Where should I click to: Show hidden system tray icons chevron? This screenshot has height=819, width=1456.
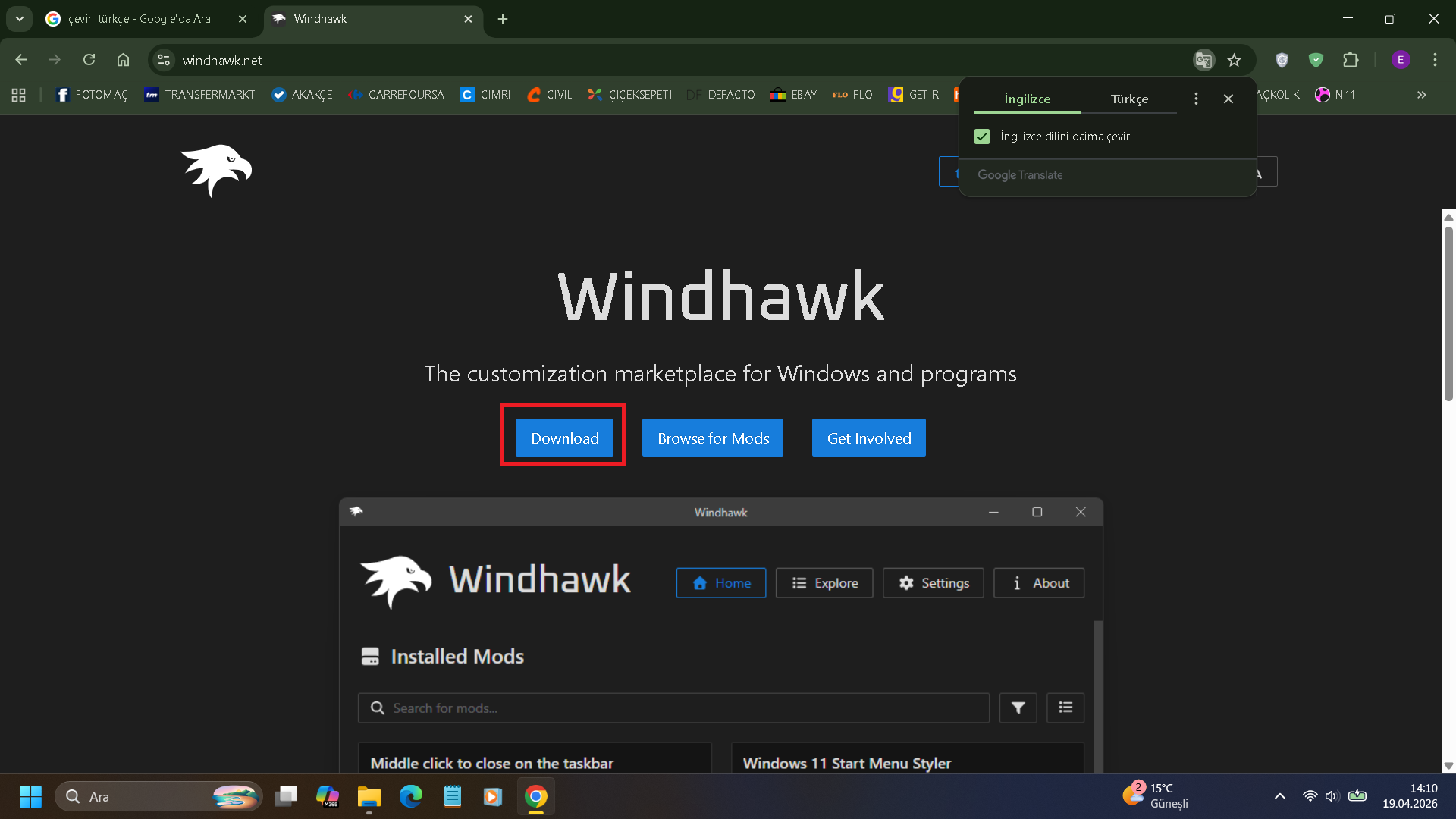click(x=1280, y=796)
